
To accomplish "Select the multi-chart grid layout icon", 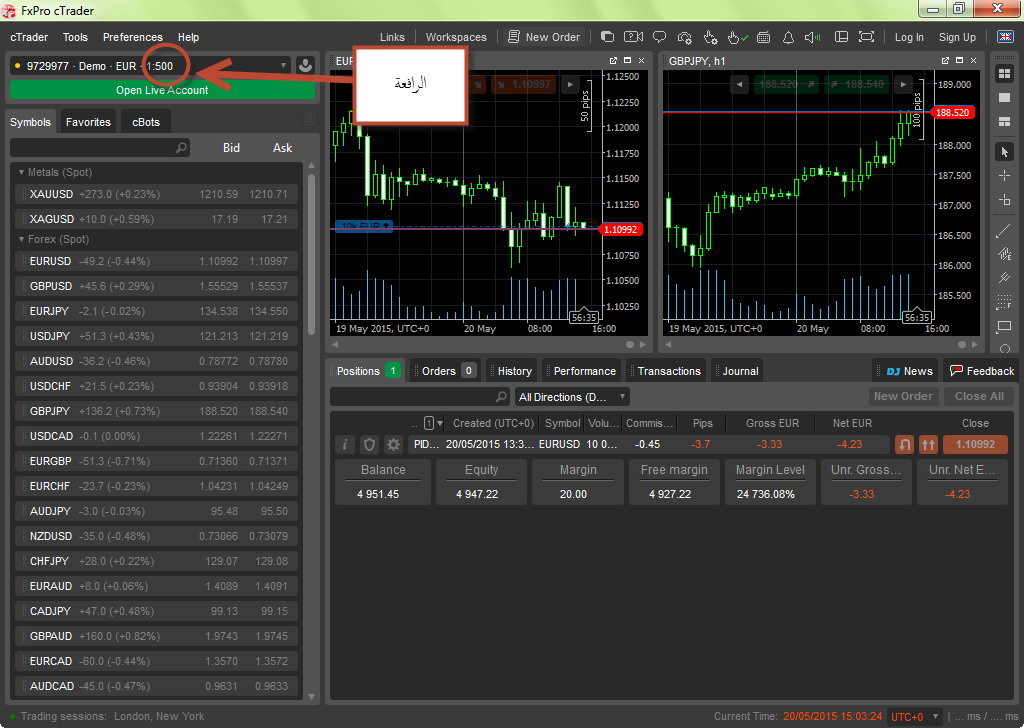I will [1004, 74].
